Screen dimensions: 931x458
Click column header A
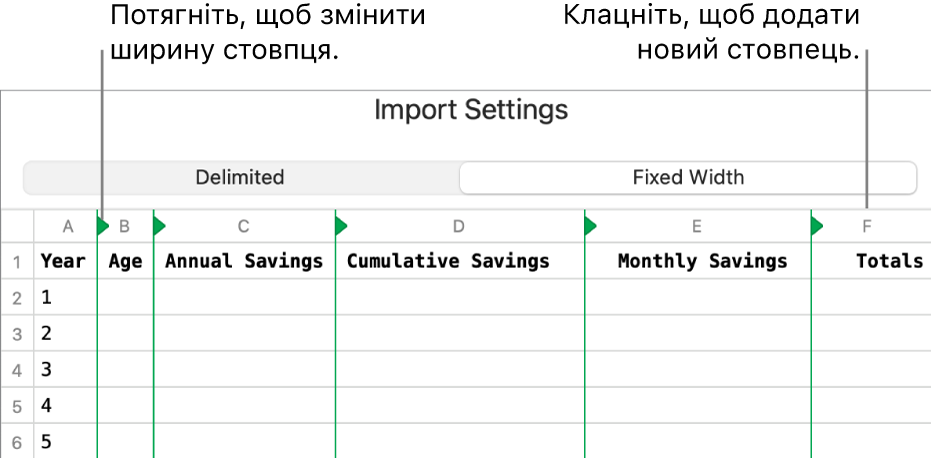pos(67,227)
